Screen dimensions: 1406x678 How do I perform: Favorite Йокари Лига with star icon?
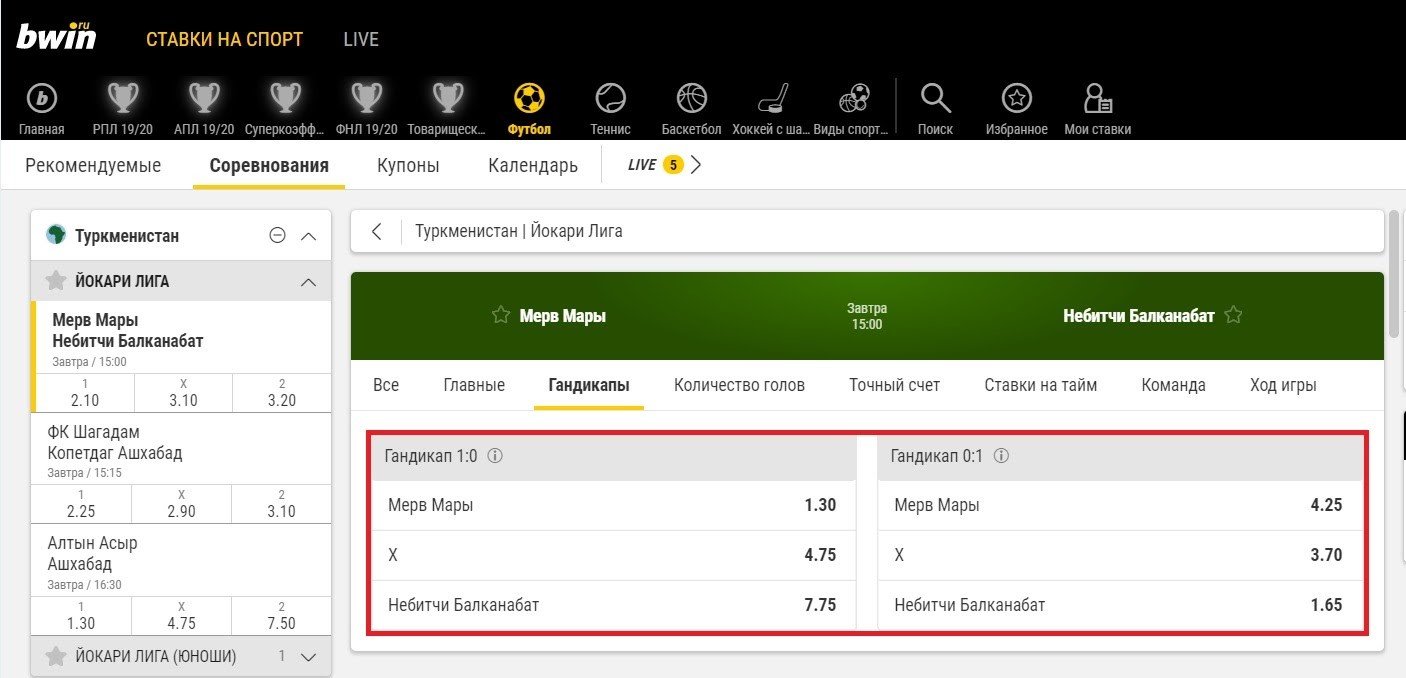[x=56, y=281]
